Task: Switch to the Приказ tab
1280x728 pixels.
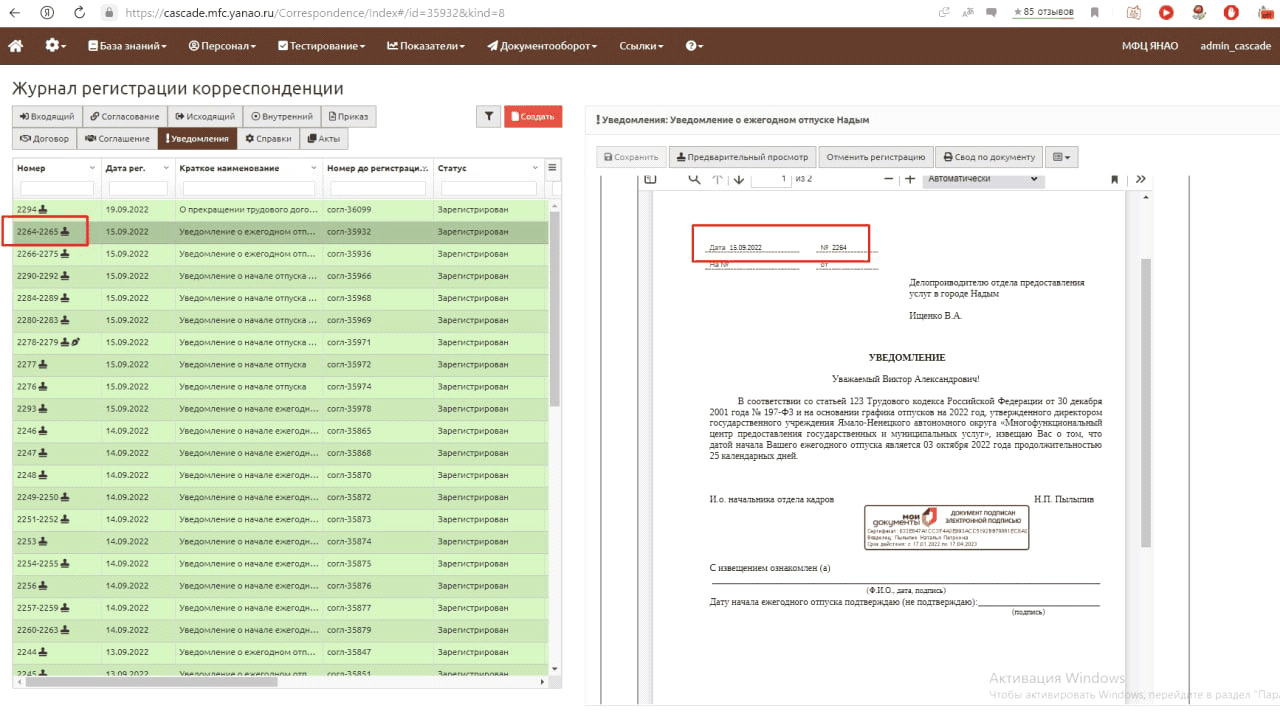Action: 348,117
